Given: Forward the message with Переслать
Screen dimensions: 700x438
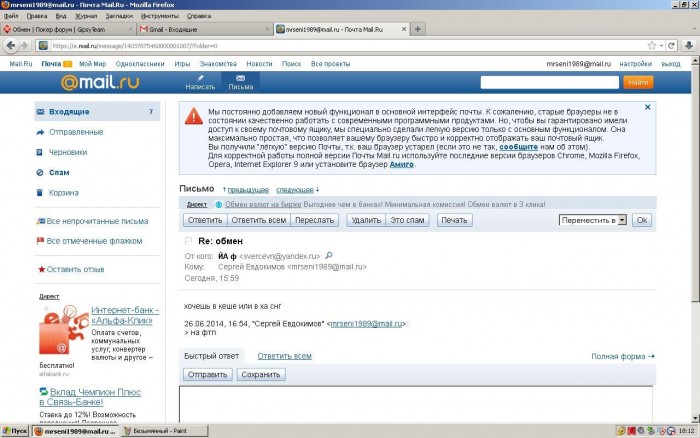Looking at the screenshot, I should click(x=314, y=220).
